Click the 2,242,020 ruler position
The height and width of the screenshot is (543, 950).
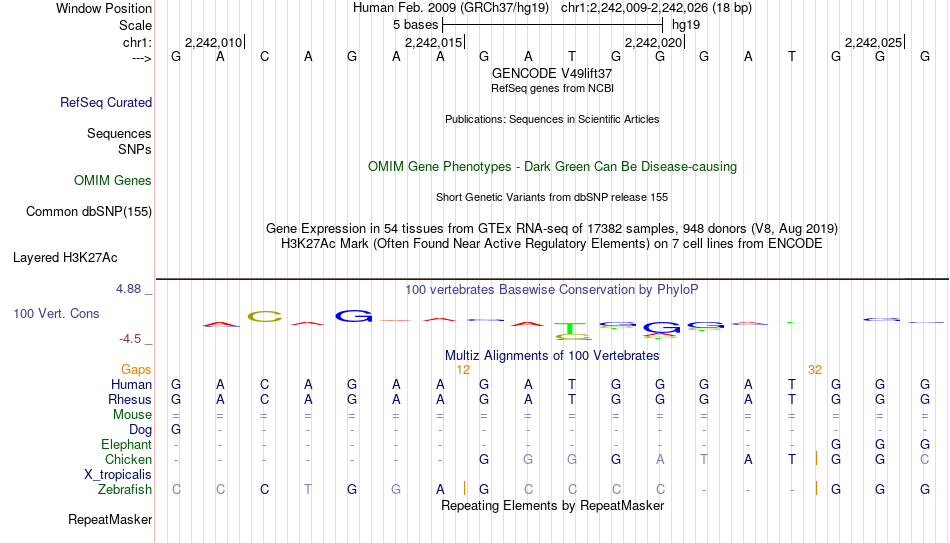click(x=654, y=42)
